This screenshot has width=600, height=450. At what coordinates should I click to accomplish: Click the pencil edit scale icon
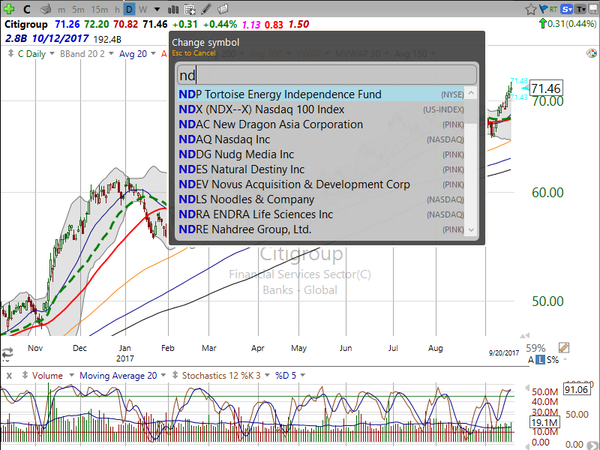tap(564, 347)
